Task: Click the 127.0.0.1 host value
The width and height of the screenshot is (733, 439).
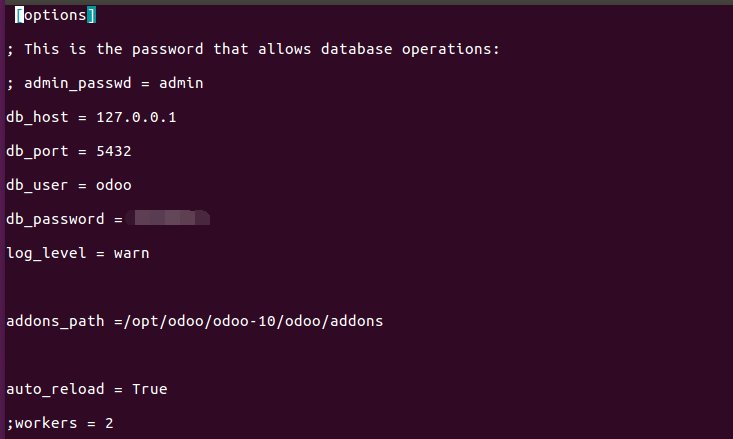Action: pyautogui.click(x=136, y=117)
